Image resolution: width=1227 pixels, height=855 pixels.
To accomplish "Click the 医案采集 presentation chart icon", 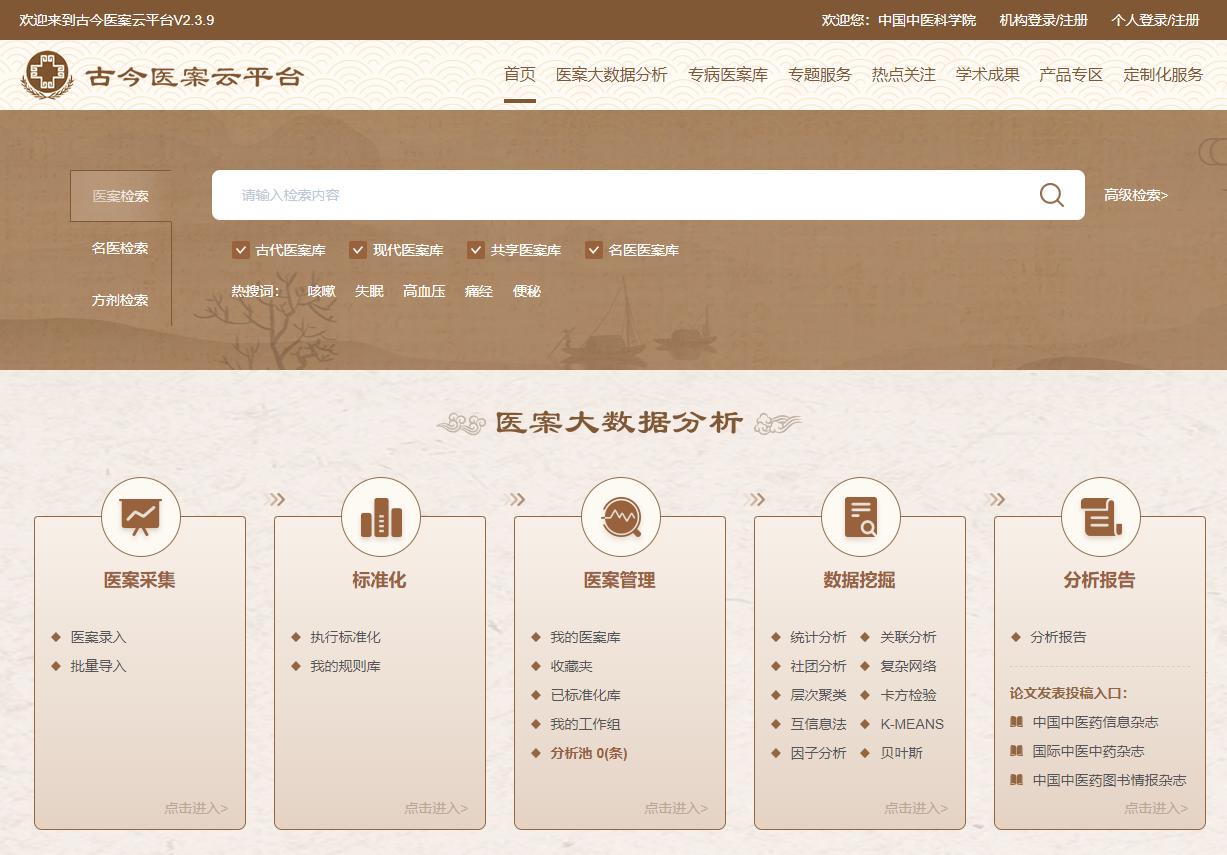I will [x=140, y=517].
